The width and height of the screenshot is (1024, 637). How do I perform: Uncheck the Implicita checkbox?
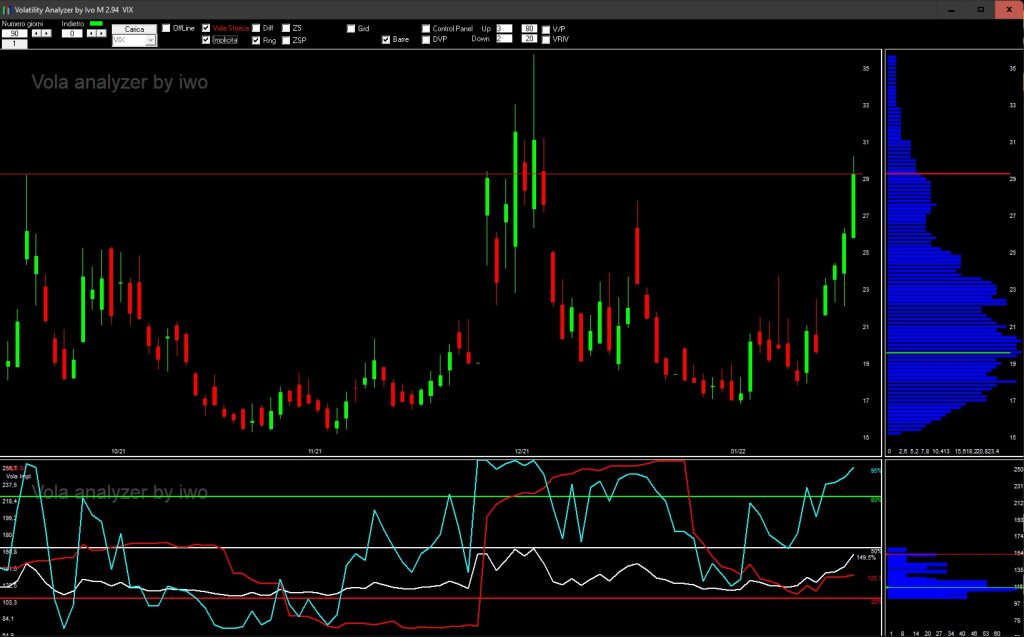206,40
